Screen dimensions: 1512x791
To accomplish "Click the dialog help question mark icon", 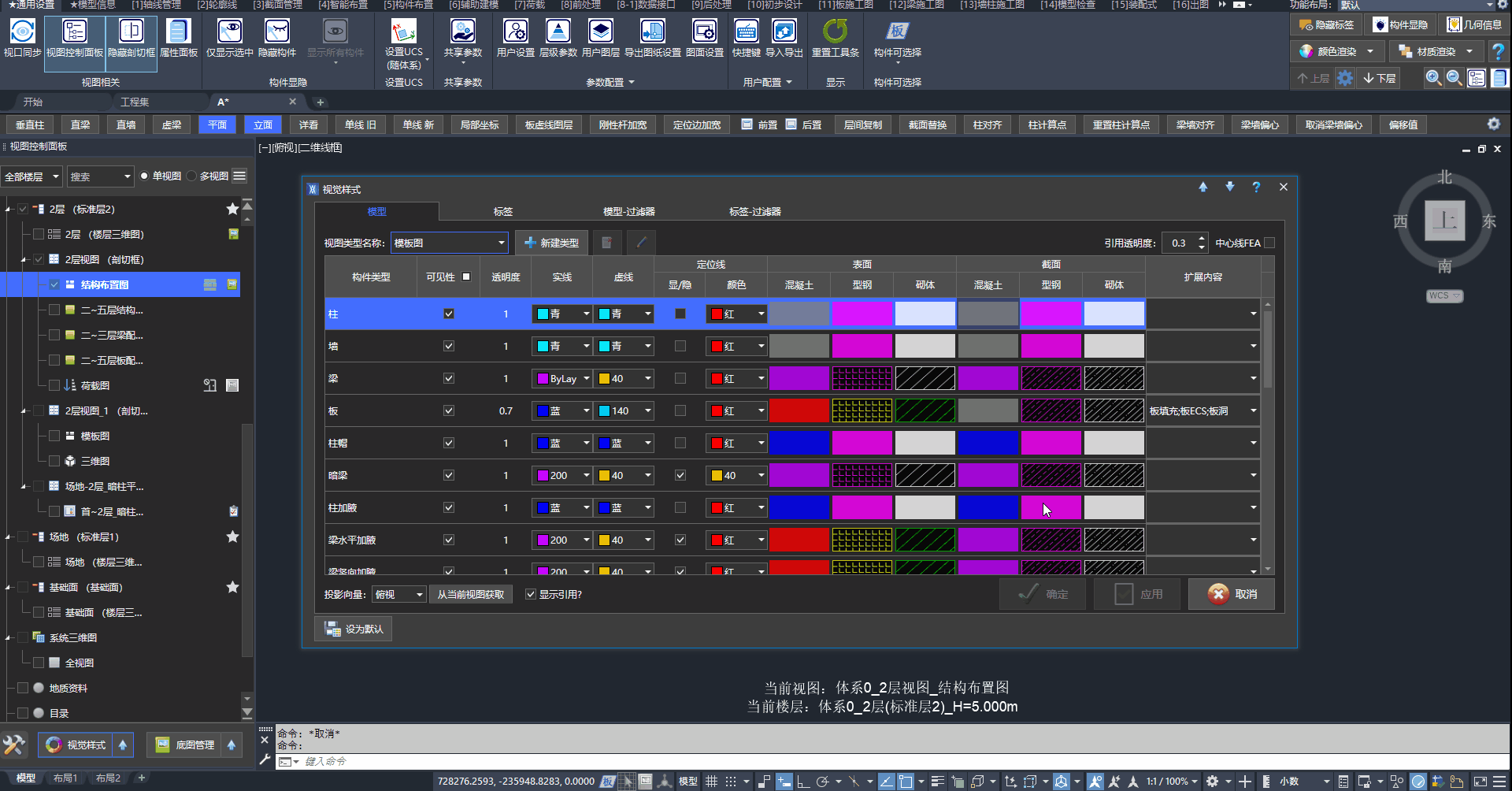I will point(1256,188).
